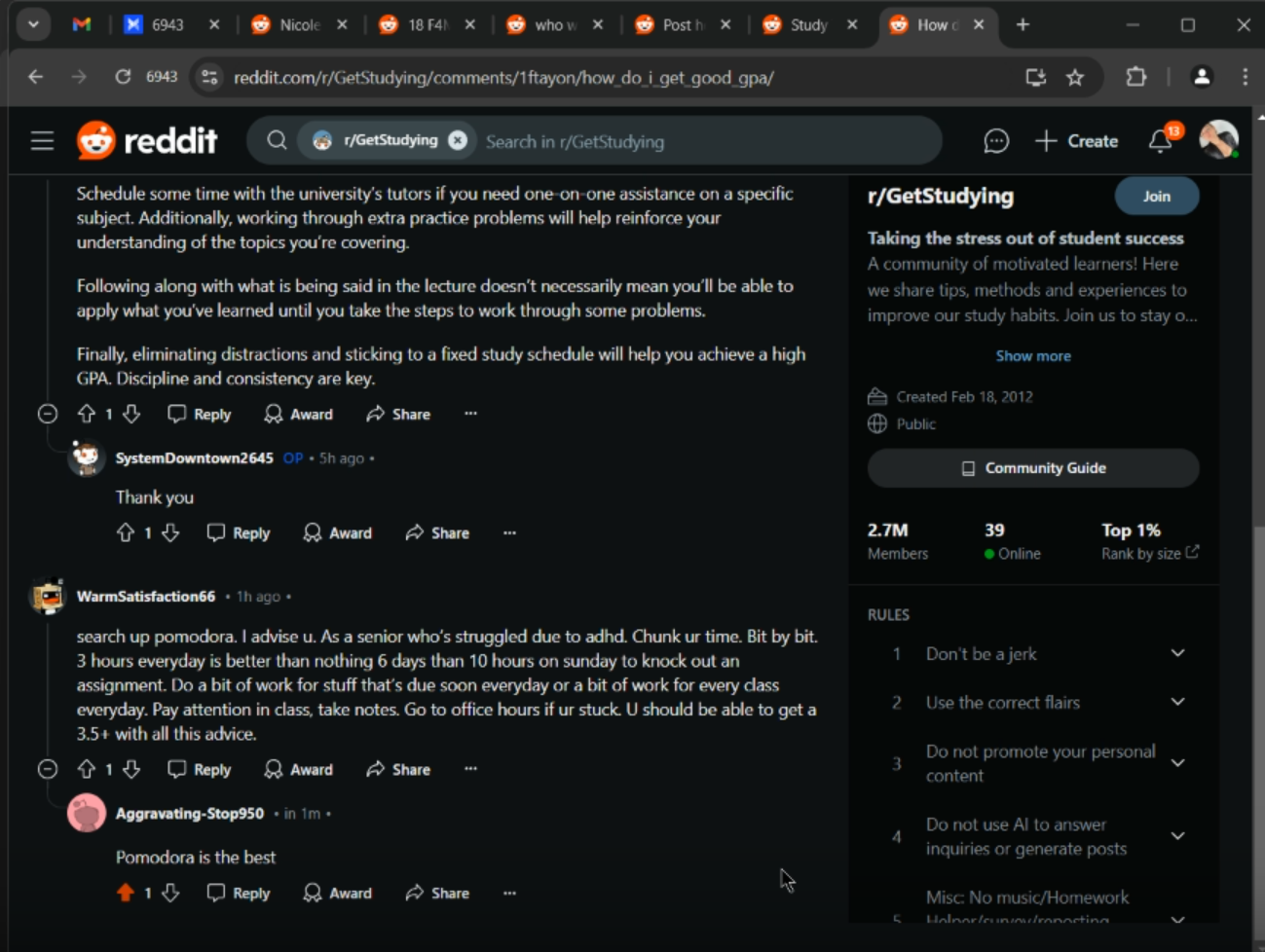Viewport: 1265px width, 952px height.
Task: Open notifications bell with unread badge
Action: pyautogui.click(x=1161, y=140)
